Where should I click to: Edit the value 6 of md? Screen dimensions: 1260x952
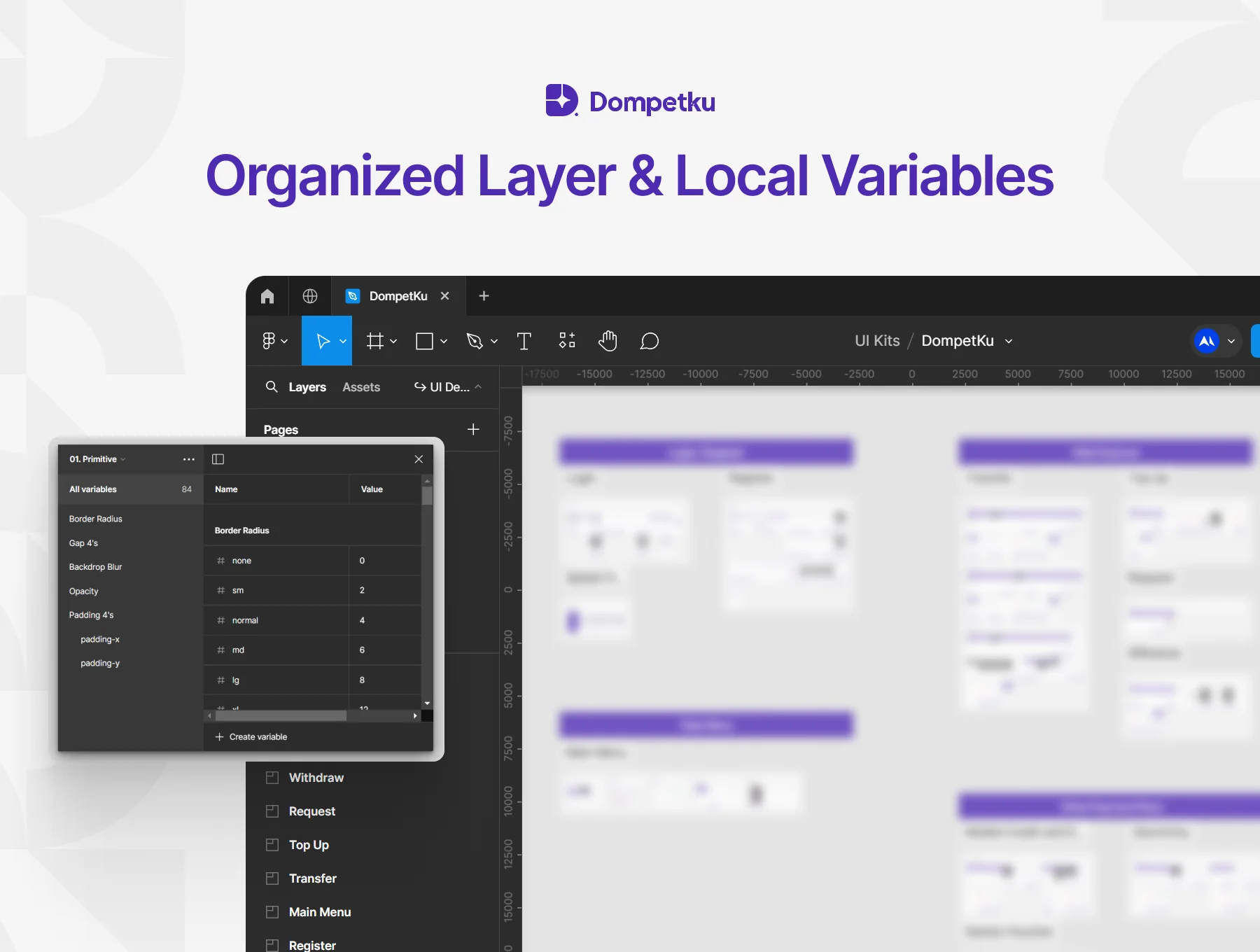[x=362, y=650]
